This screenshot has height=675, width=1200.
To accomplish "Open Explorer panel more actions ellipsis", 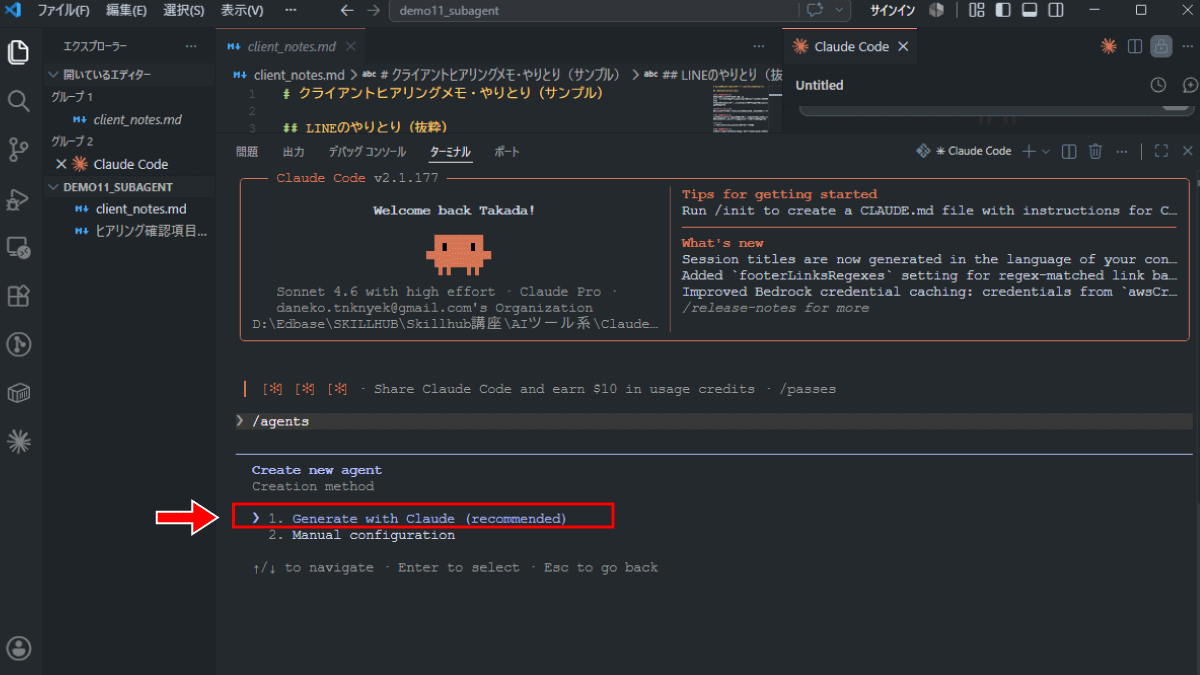I will [191, 46].
